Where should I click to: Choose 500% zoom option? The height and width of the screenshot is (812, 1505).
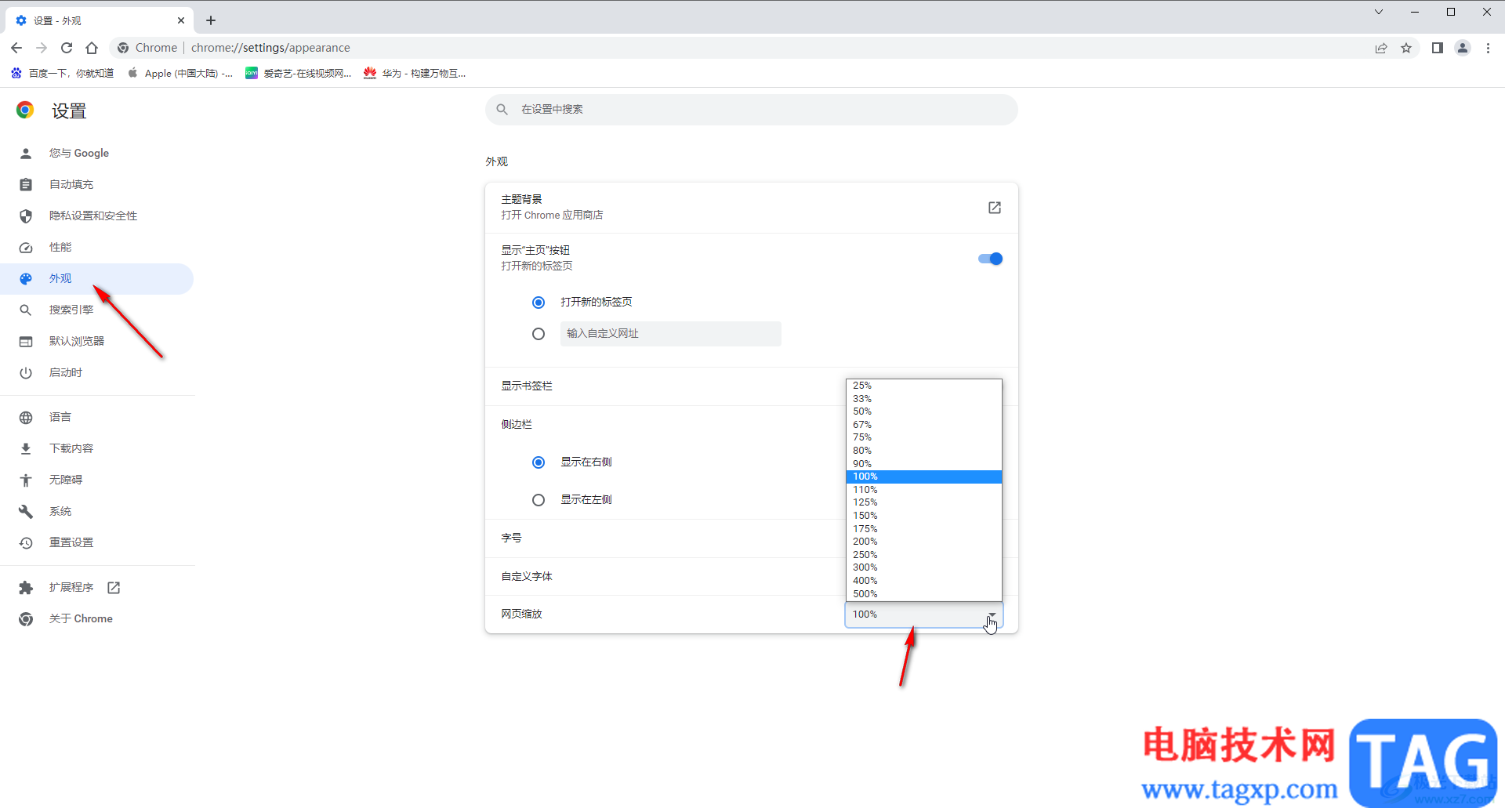click(x=923, y=594)
